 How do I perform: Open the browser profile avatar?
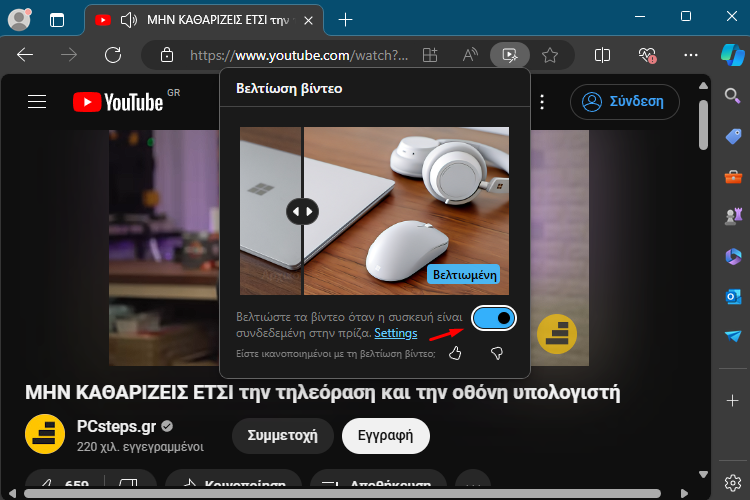[19, 20]
